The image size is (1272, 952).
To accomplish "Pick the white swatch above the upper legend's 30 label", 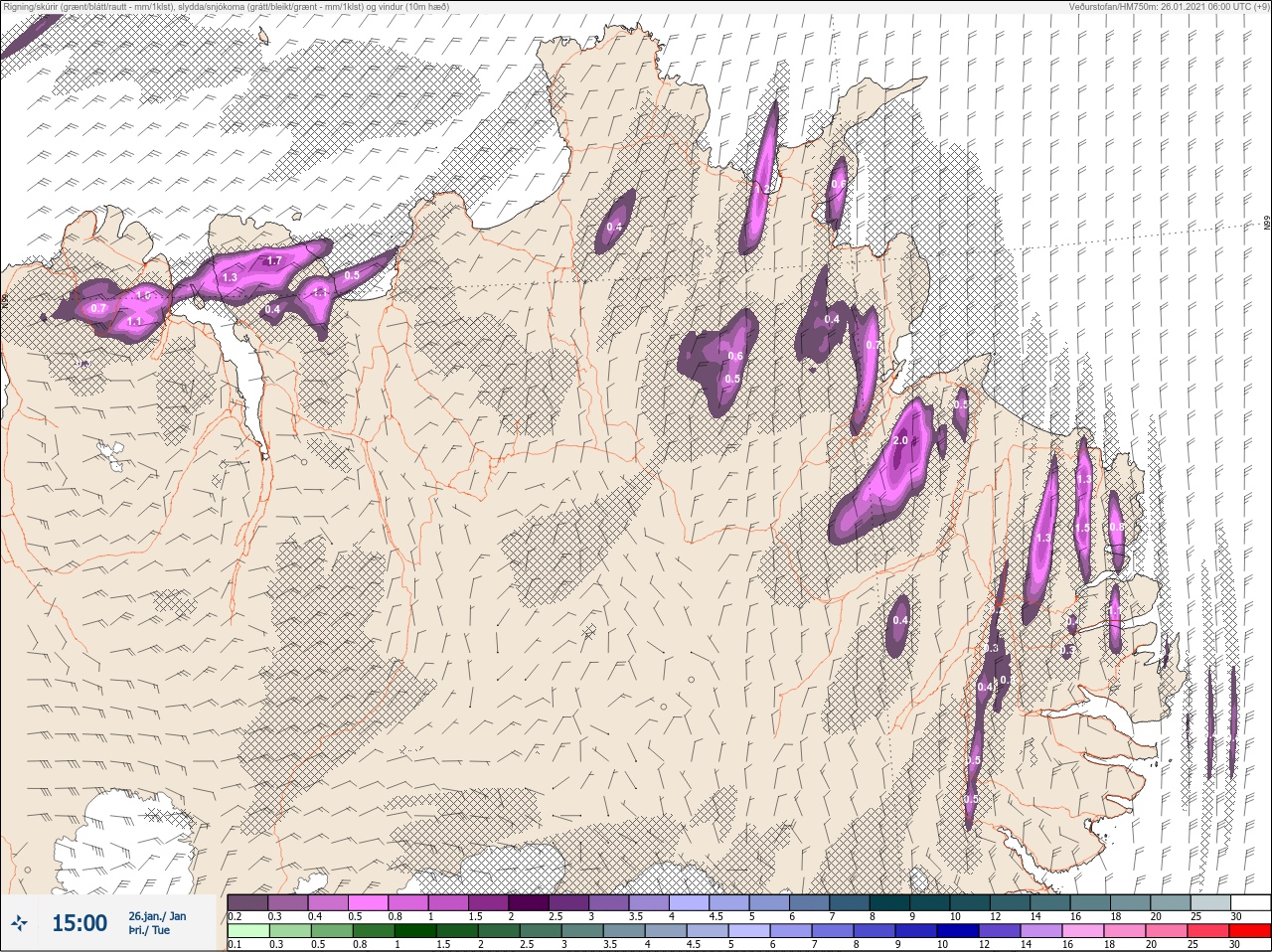I will click(x=1250, y=902).
